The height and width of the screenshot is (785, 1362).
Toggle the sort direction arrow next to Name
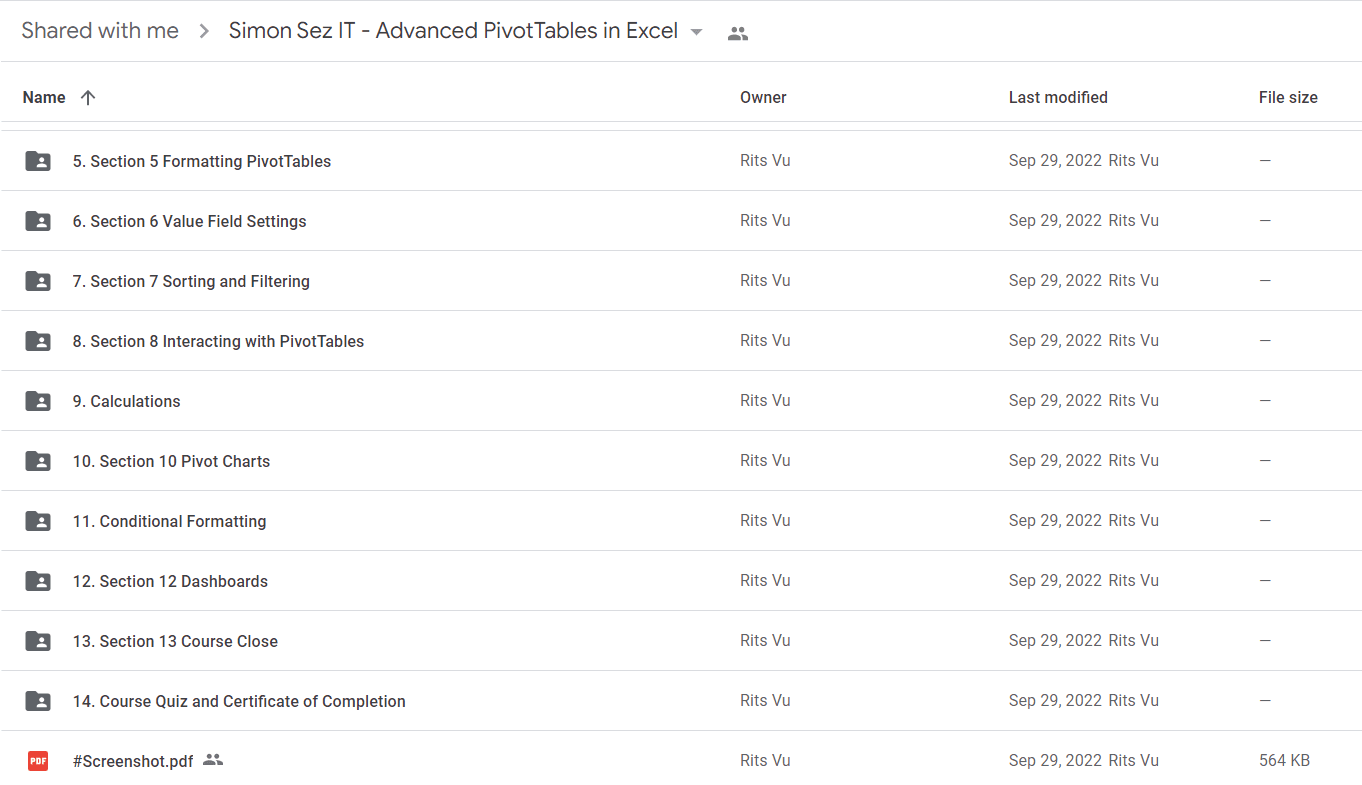pos(88,97)
